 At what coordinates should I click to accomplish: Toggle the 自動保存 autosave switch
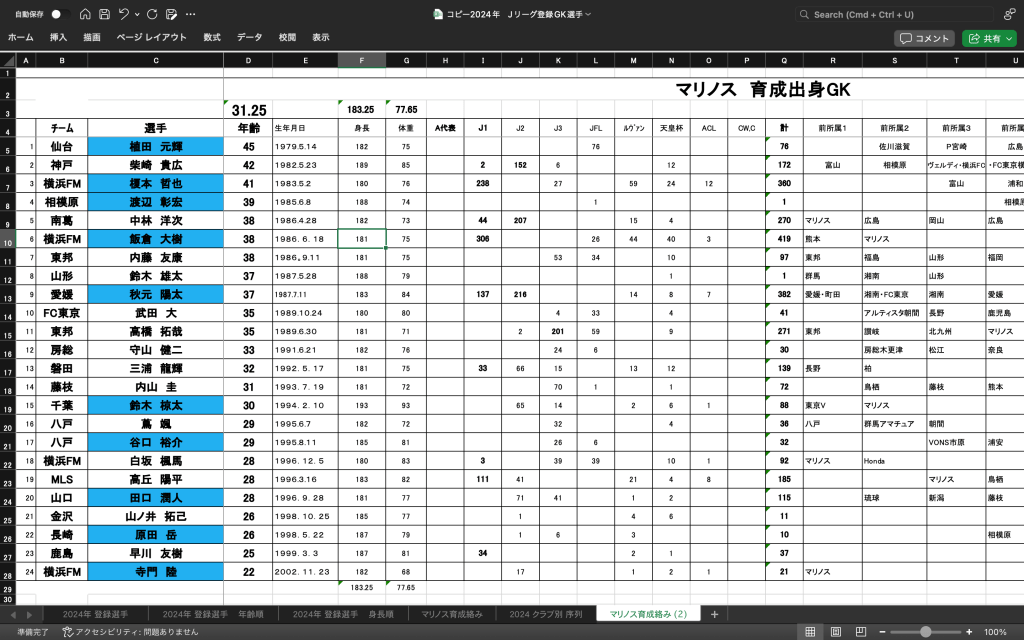56,15
